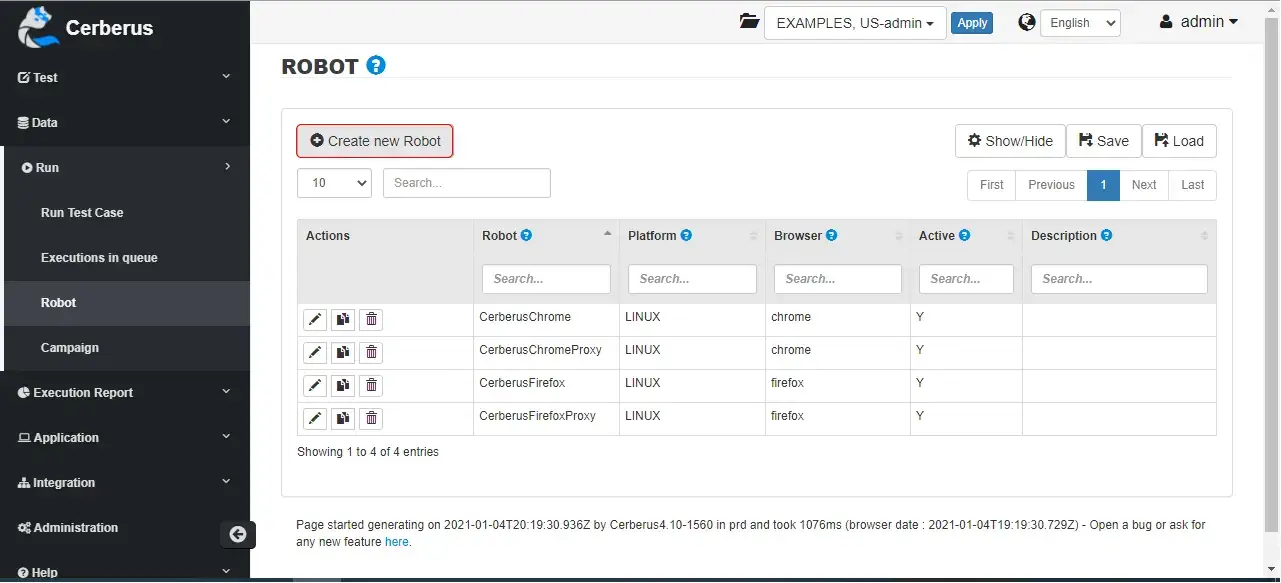This screenshot has height=583, width=1281.
Task: Duplicate the CerberusChromeProxy robot
Action: 343,353
